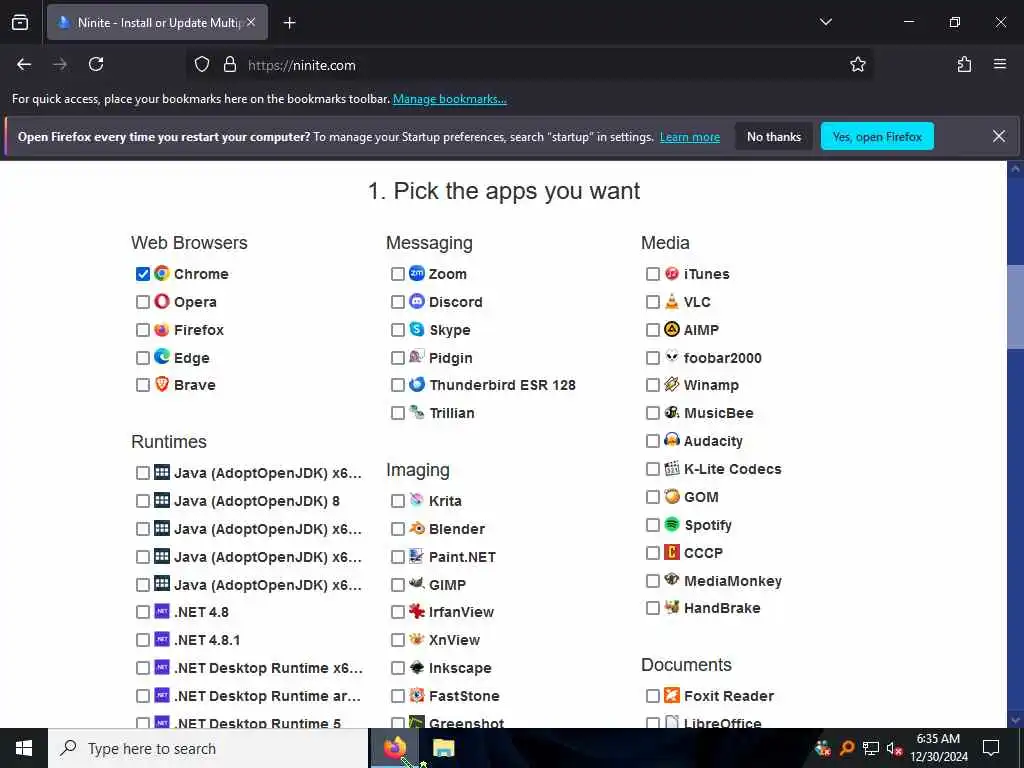Click the VLC cone icon

tap(672, 301)
